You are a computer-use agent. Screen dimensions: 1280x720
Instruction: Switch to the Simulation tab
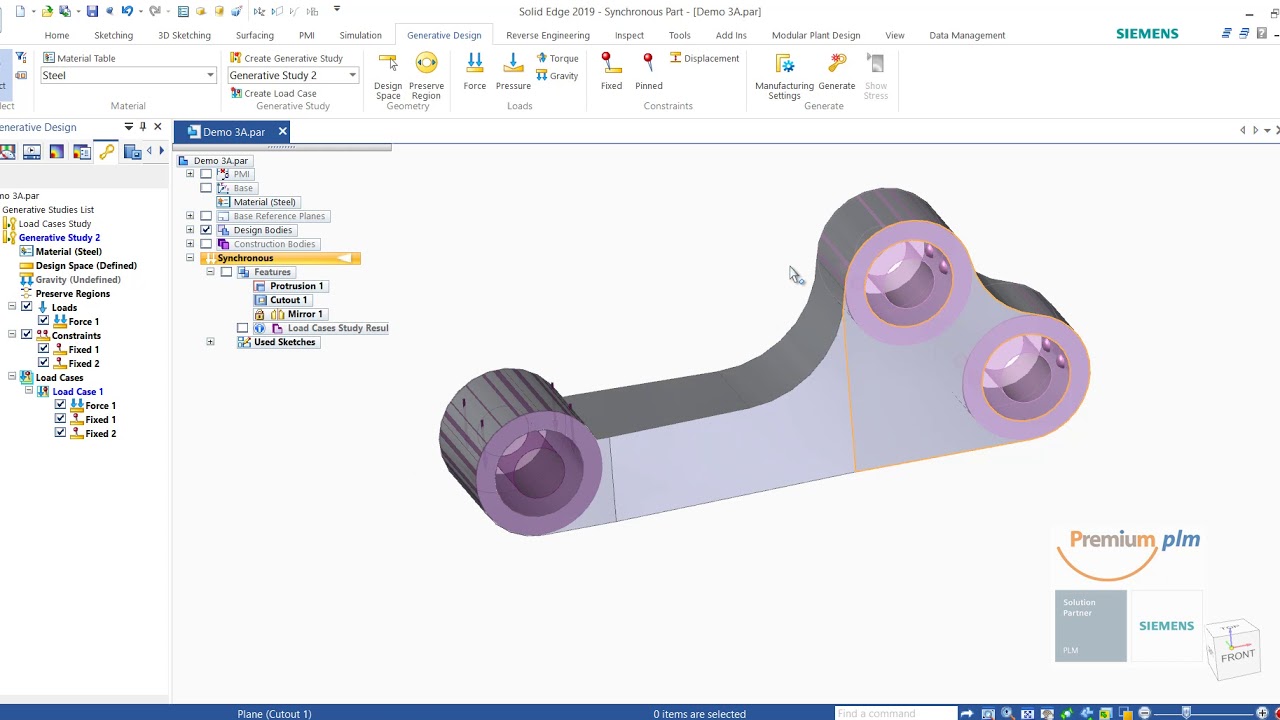click(360, 35)
